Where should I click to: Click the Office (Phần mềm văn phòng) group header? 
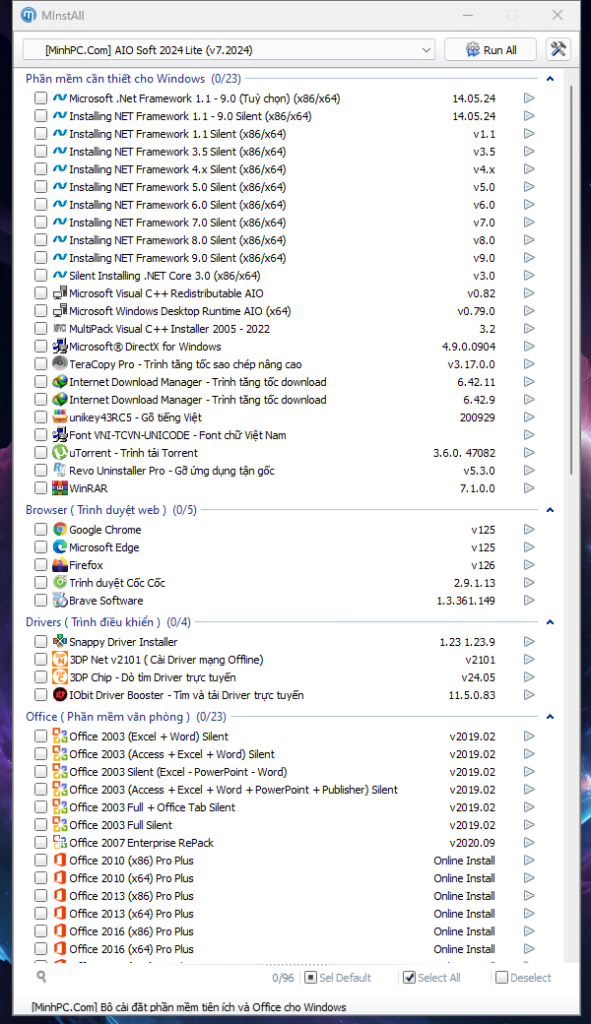(x=126, y=717)
